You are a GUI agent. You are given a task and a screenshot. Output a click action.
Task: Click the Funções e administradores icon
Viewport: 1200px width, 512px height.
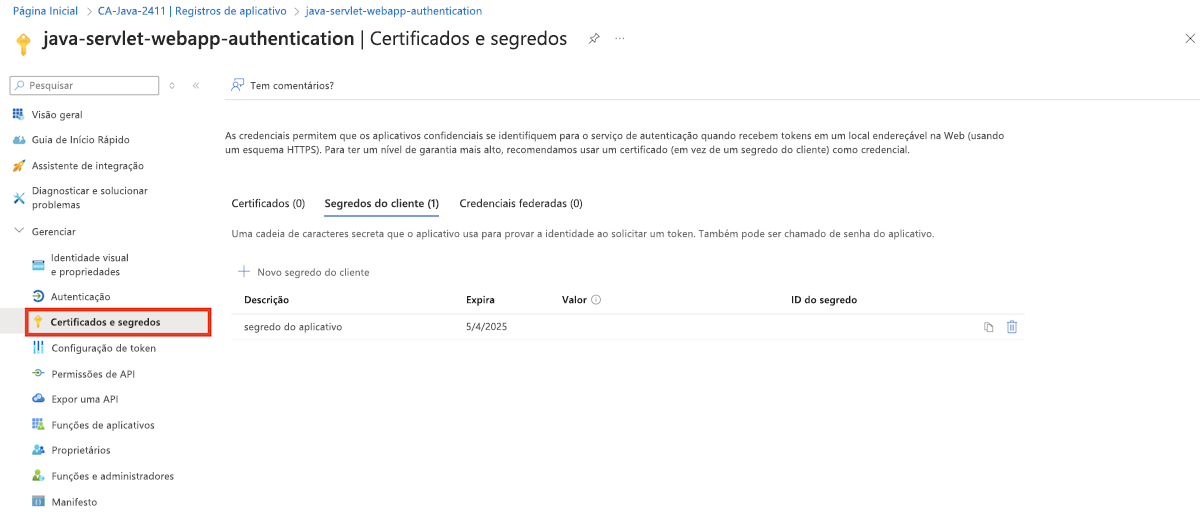(38, 476)
